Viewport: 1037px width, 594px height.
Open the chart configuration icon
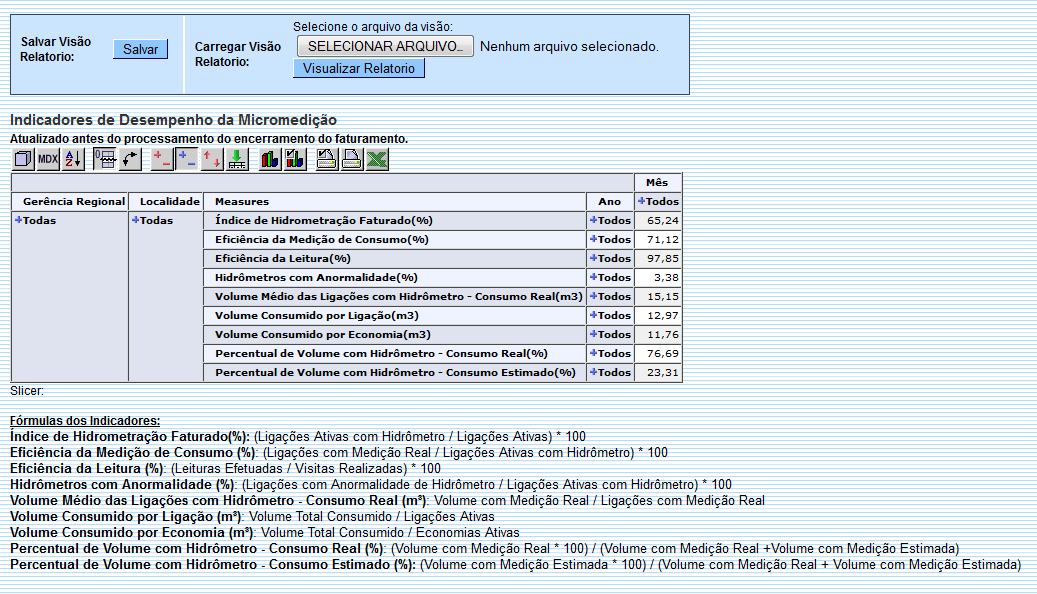coord(295,158)
